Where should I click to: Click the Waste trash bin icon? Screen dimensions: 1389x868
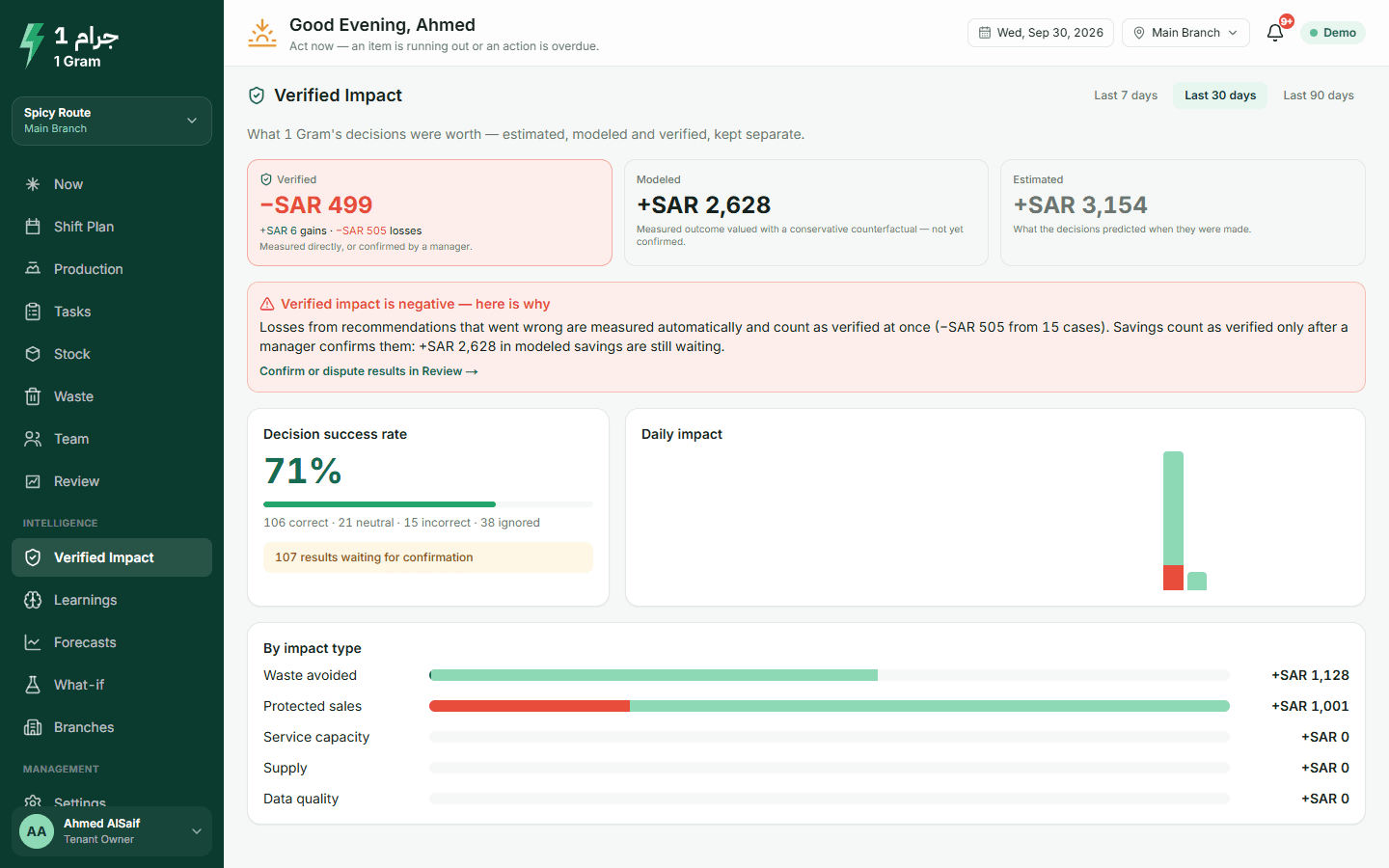(33, 396)
